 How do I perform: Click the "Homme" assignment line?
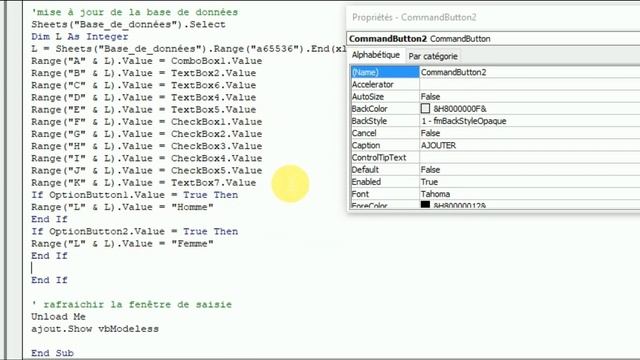pos(122,207)
